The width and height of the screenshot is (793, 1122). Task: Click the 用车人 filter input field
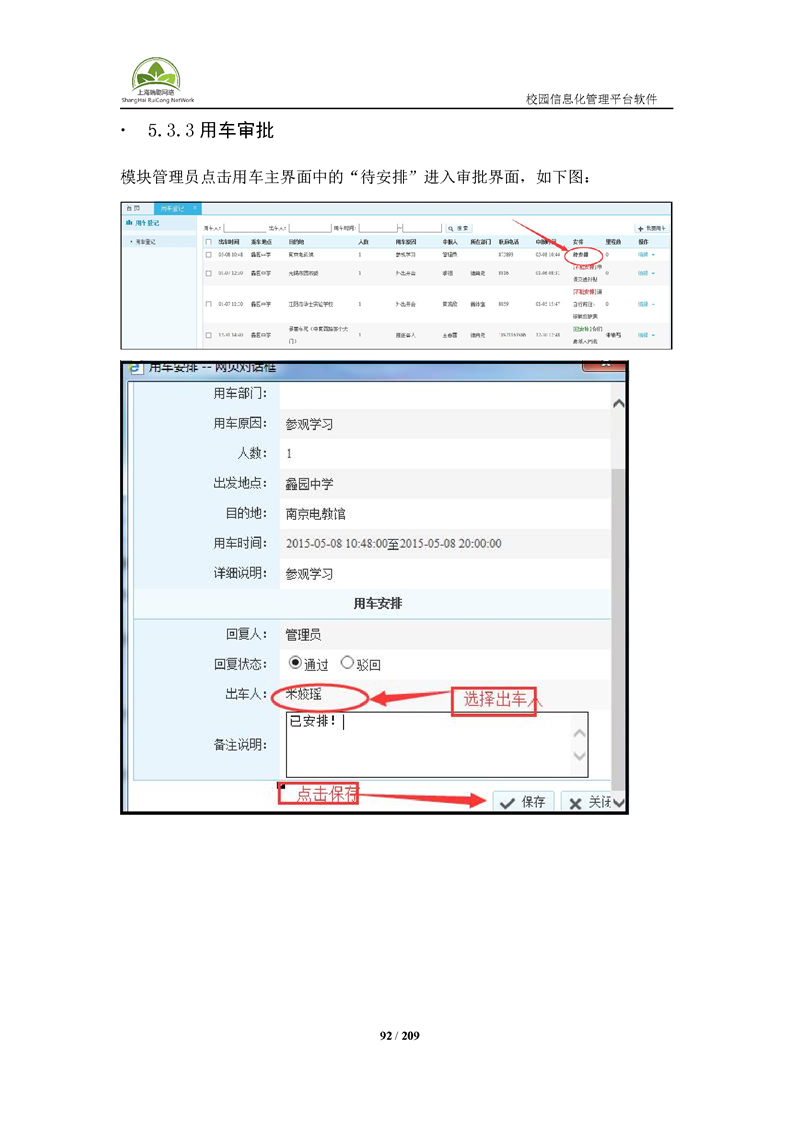[245, 228]
